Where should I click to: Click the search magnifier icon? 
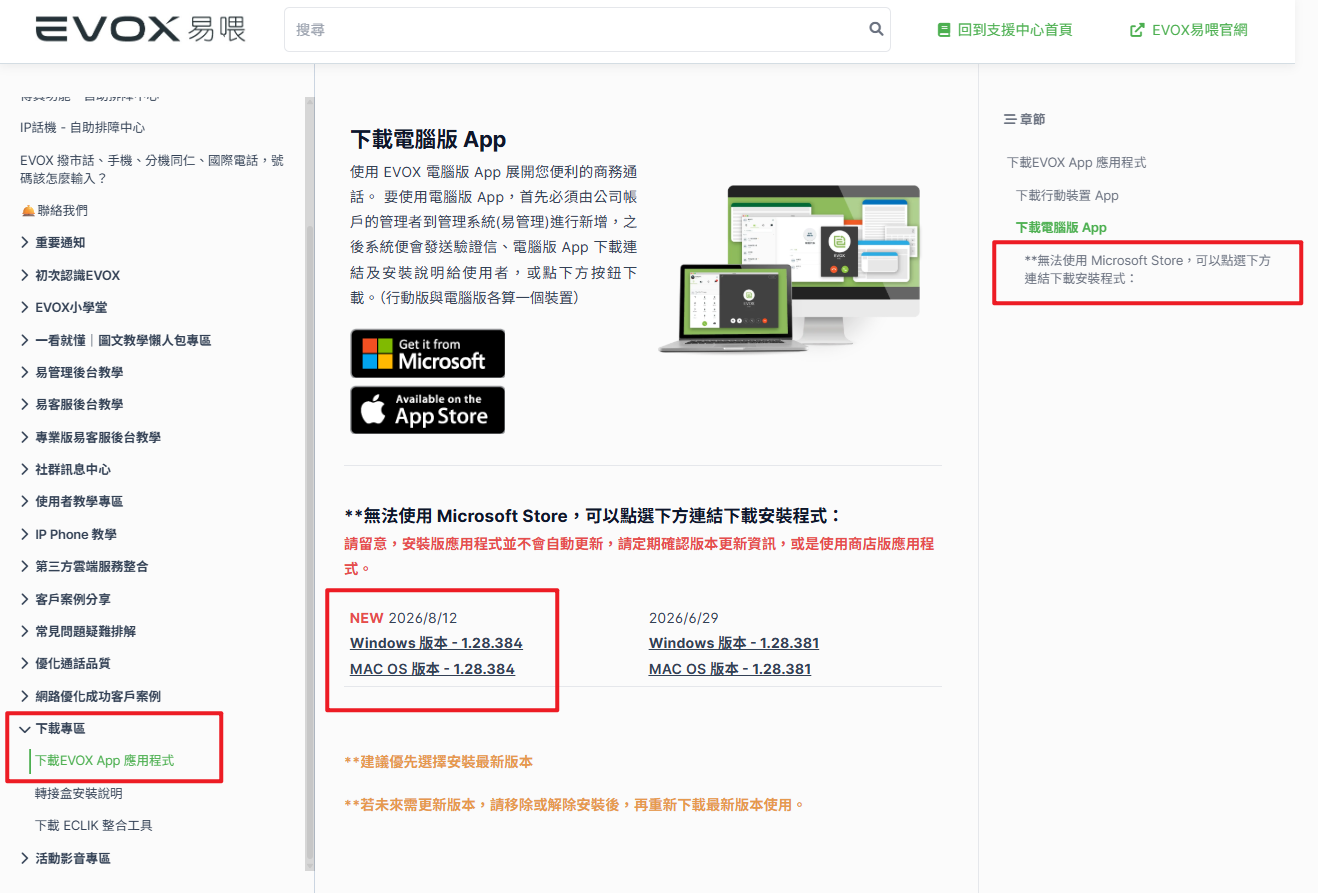coord(877,29)
